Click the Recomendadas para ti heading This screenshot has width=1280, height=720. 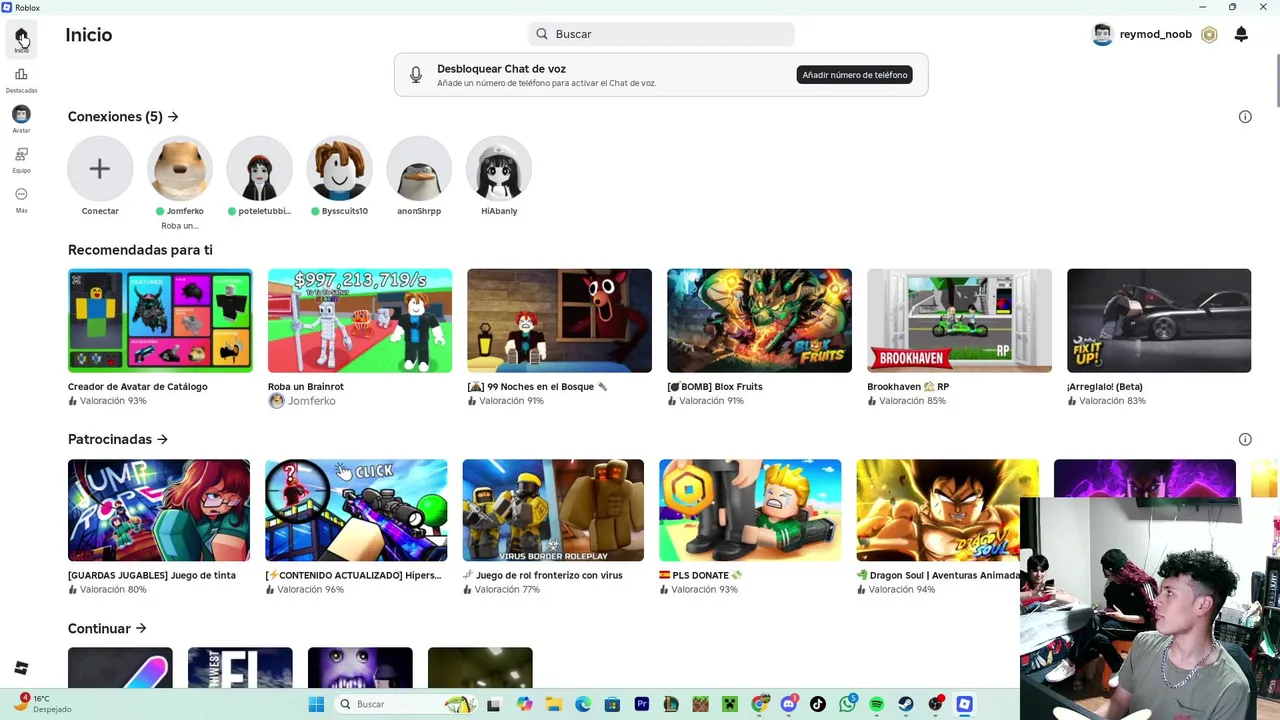(x=140, y=250)
